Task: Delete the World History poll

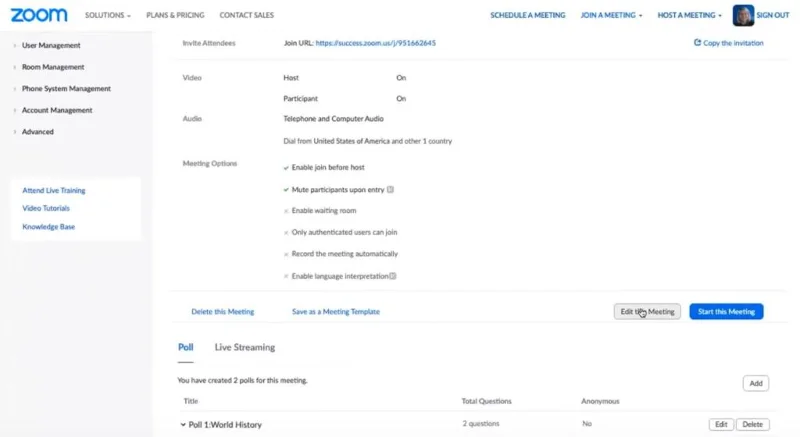Action: [753, 424]
